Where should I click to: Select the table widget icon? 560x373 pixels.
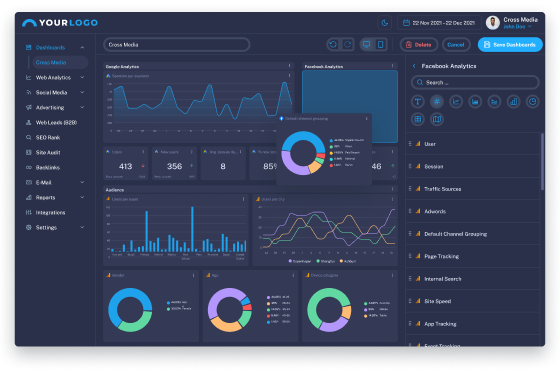click(418, 119)
